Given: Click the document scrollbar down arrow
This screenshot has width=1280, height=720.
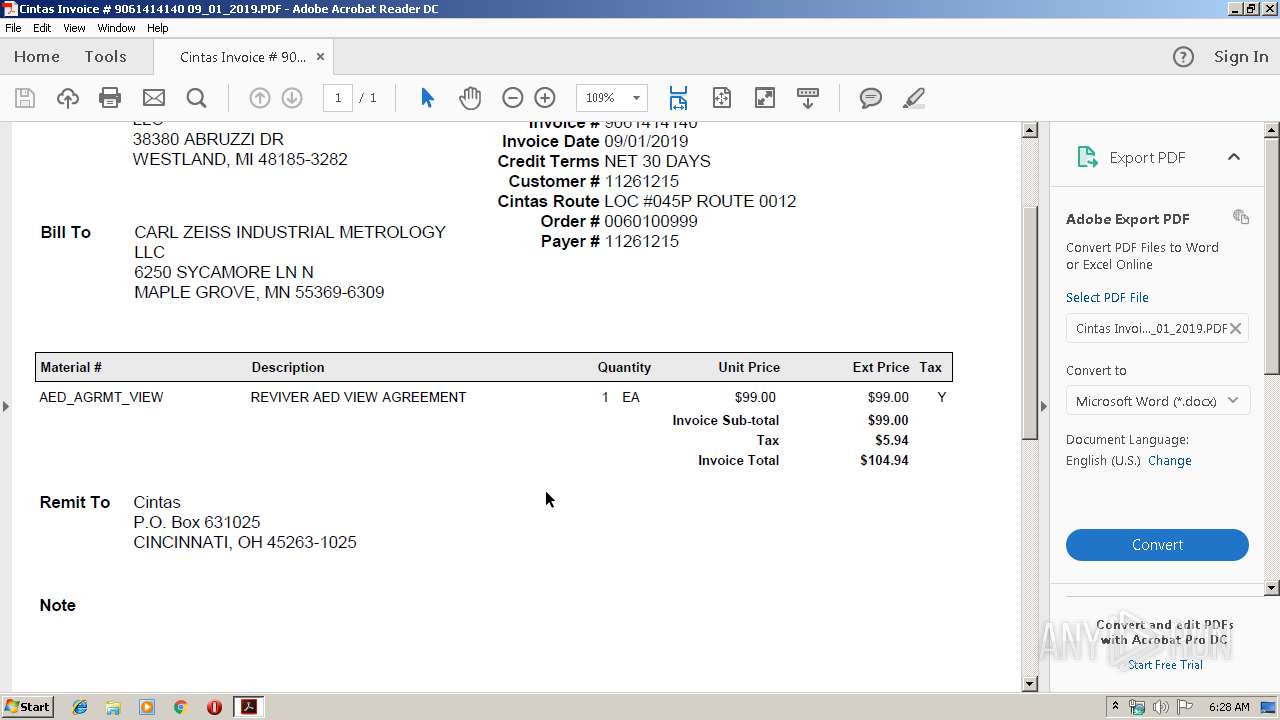Looking at the screenshot, I should 1030,684.
